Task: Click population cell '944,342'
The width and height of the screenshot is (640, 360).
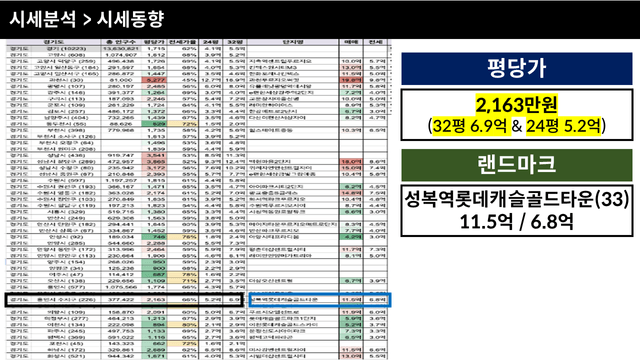Action: click(120, 356)
